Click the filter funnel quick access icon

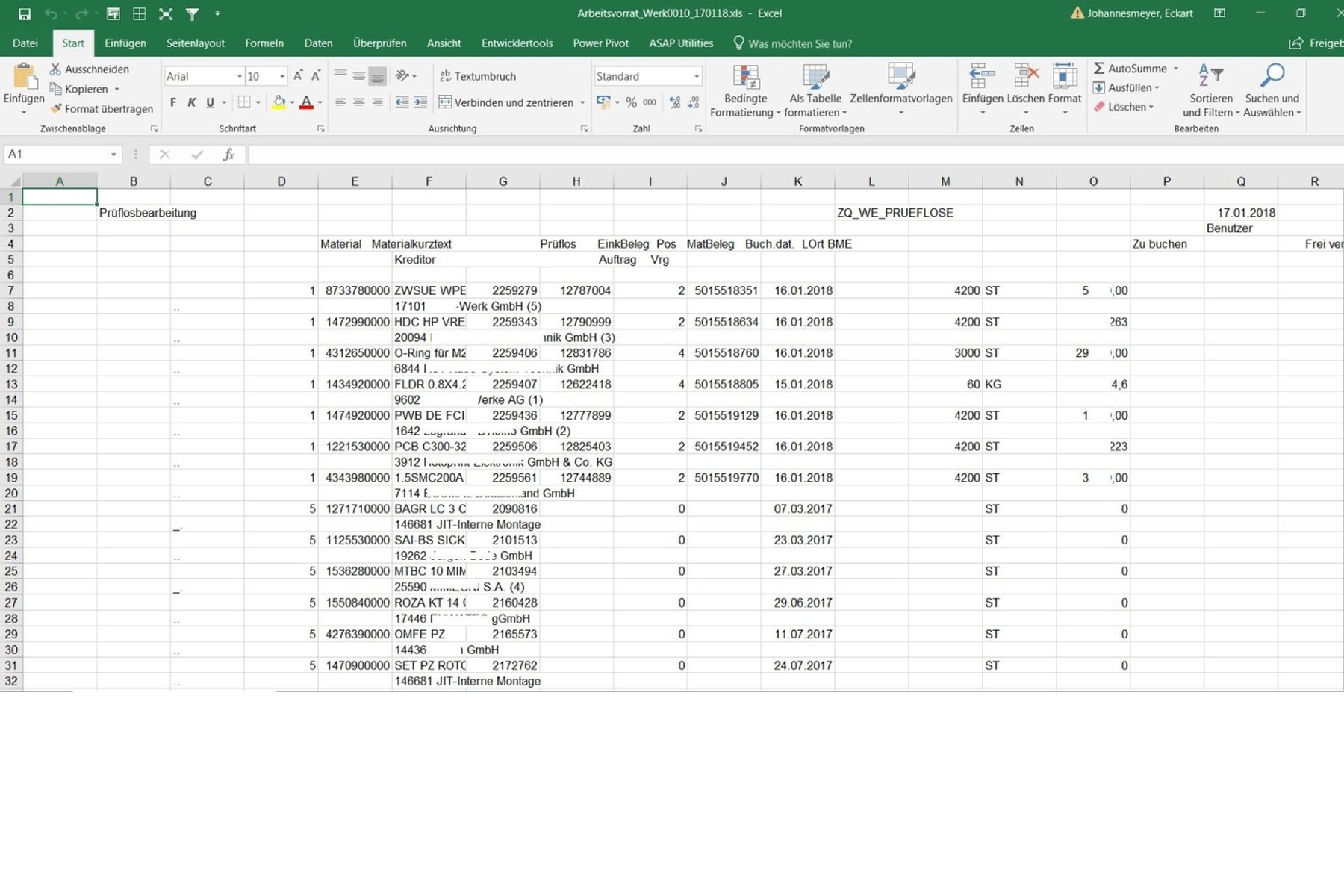tap(192, 13)
